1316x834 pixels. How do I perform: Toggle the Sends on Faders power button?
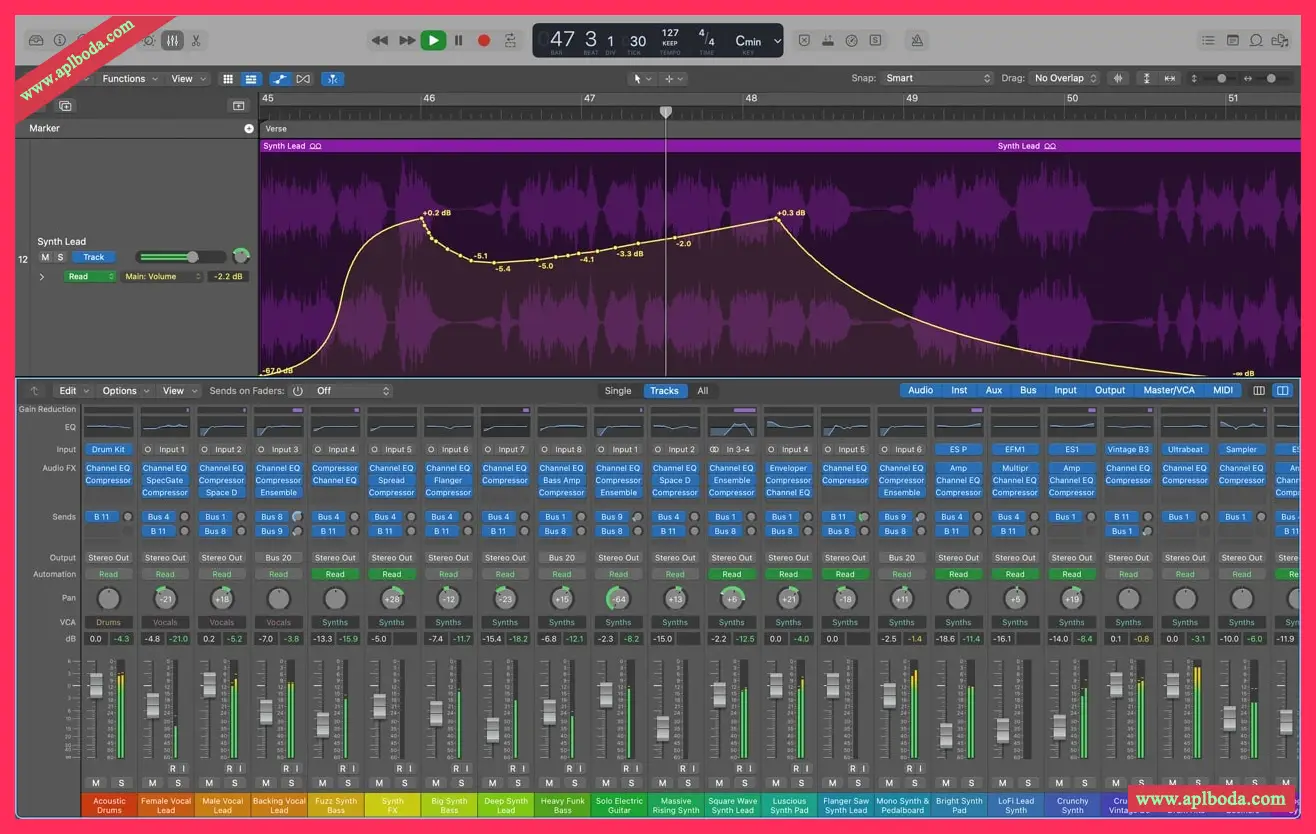pyautogui.click(x=296, y=391)
